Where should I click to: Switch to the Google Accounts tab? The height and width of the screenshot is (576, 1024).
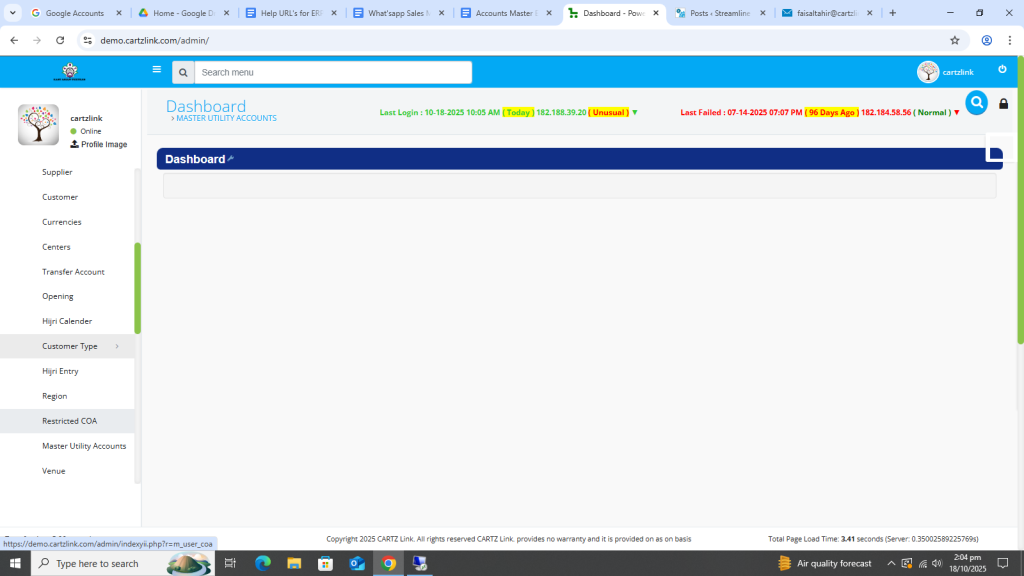[x=75, y=13]
